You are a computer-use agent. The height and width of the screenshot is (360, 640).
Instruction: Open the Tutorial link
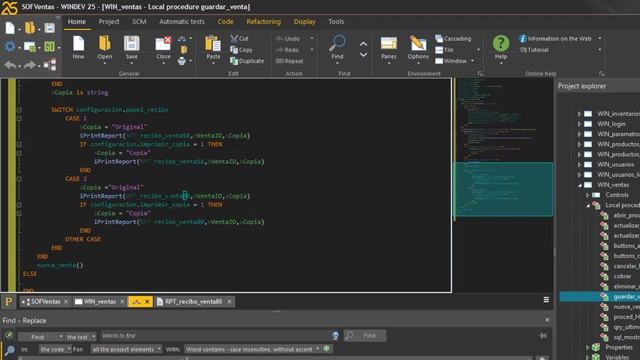tap(534, 50)
